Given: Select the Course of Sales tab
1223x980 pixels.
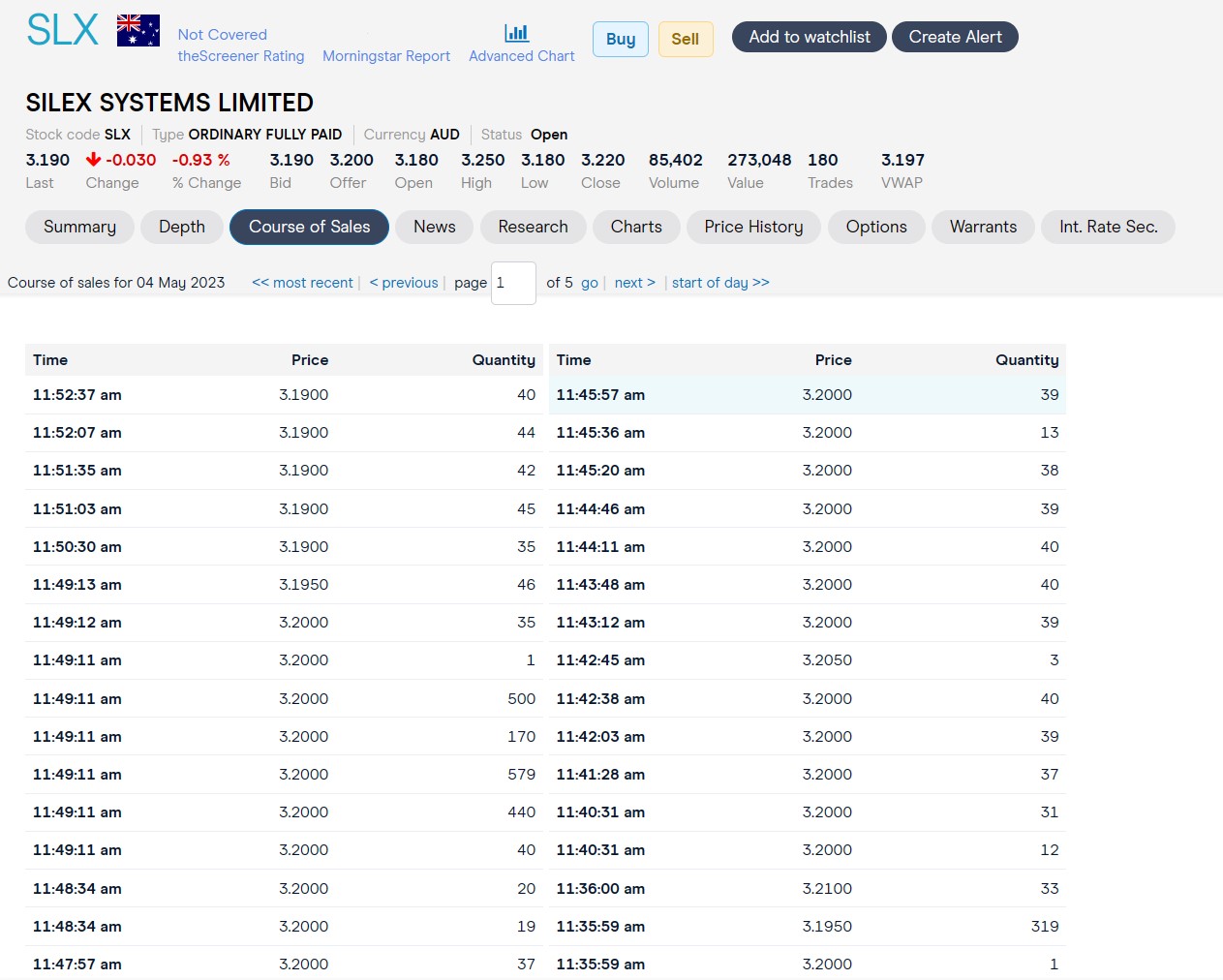Looking at the screenshot, I should [x=310, y=227].
